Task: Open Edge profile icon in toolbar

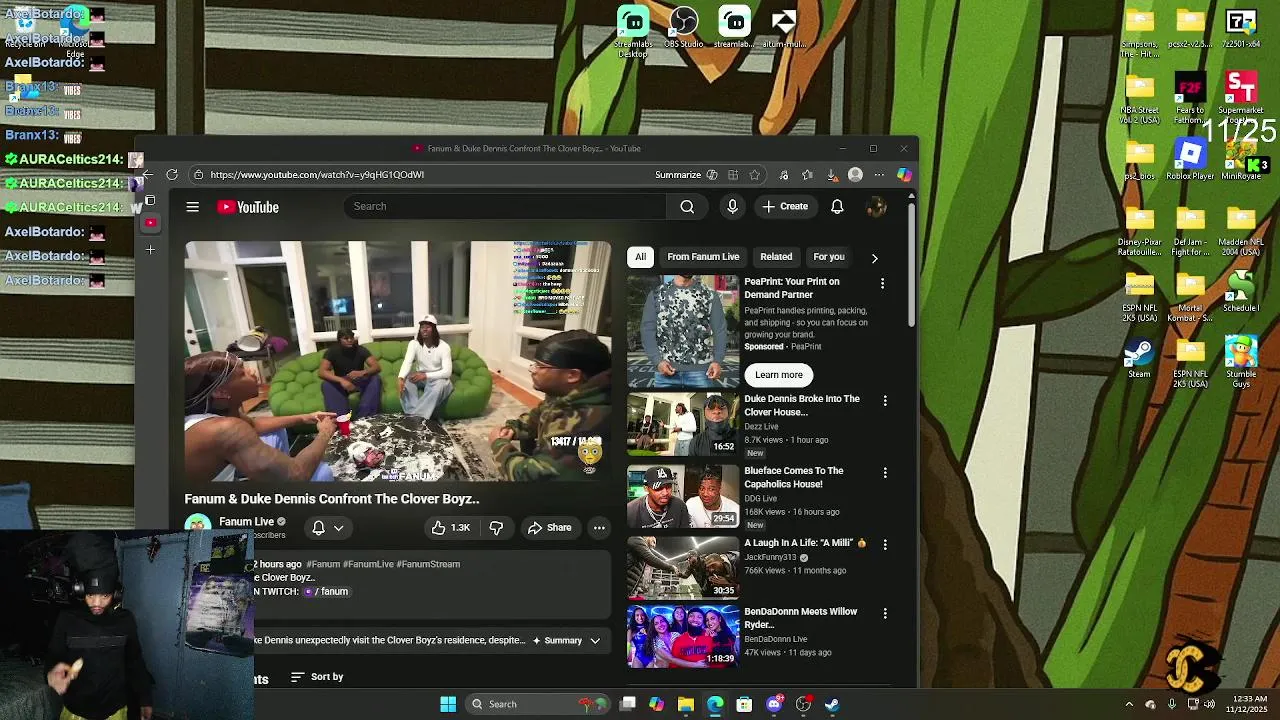Action: (855, 174)
